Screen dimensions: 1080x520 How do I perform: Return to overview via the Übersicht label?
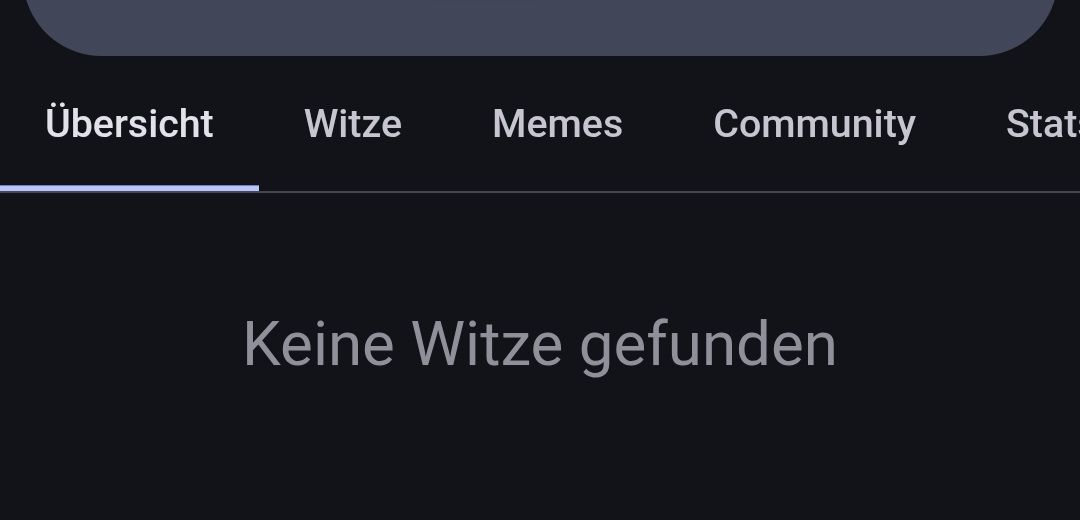[x=129, y=123]
